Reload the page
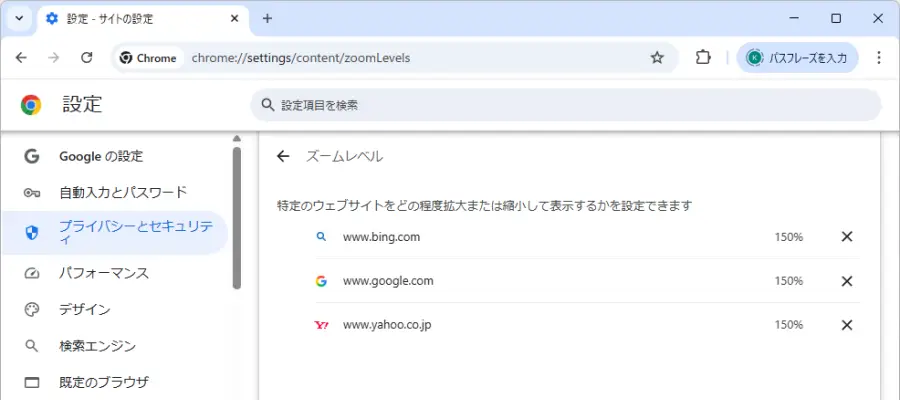Image resolution: width=900 pixels, height=400 pixels. coord(87,57)
